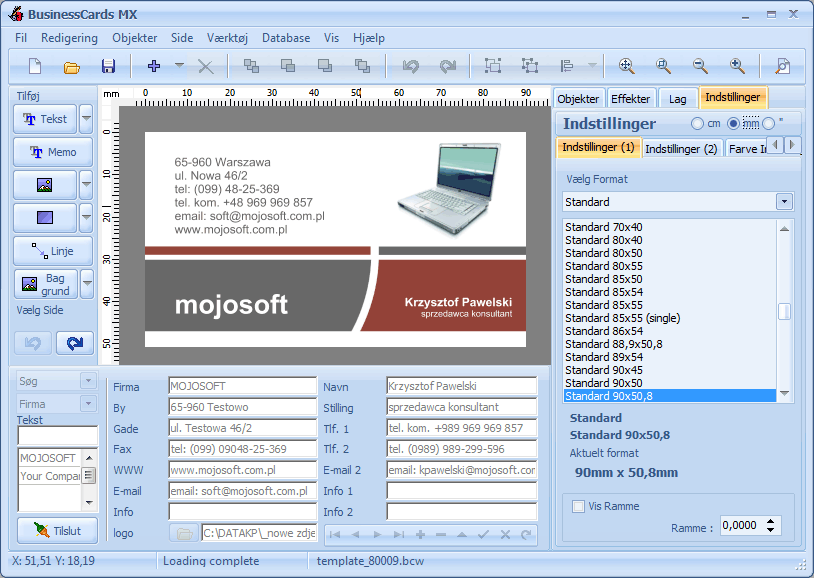Expand the dropdown arrow next to the toolbar plus icon
814x578 pixels.
179,66
